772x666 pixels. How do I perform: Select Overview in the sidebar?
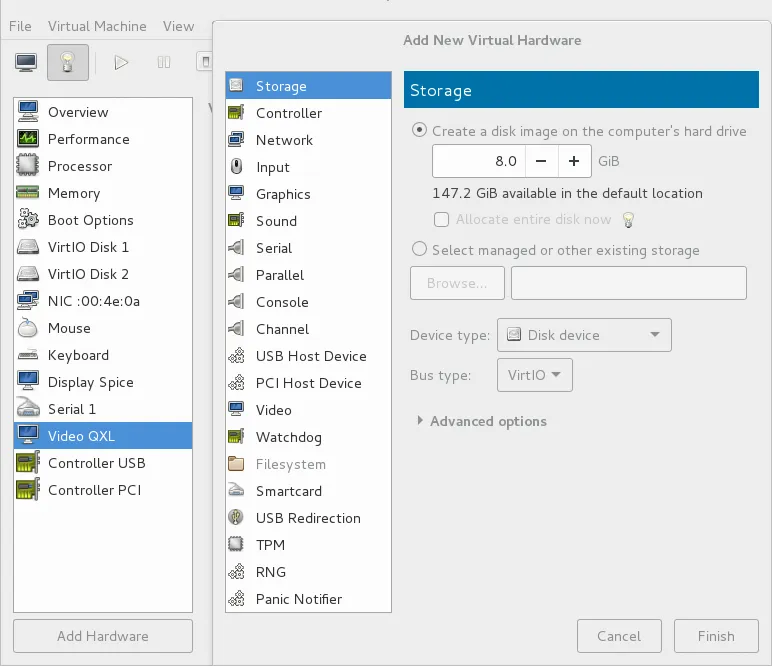click(103, 112)
